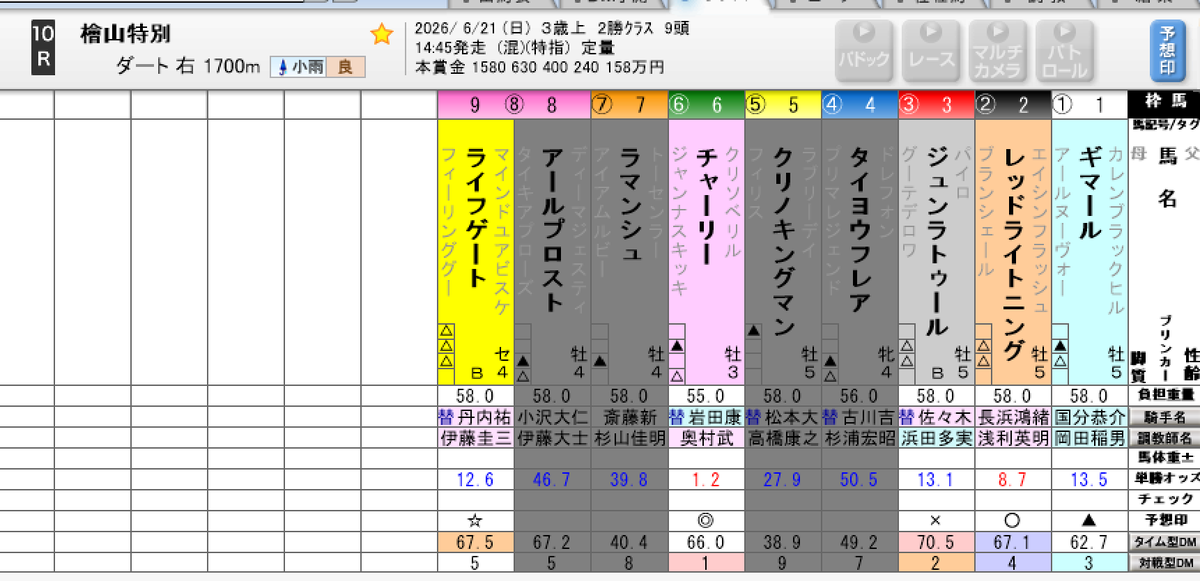Click trainer 杉浦宏昭
The image size is (1200, 581).
pos(860,438)
